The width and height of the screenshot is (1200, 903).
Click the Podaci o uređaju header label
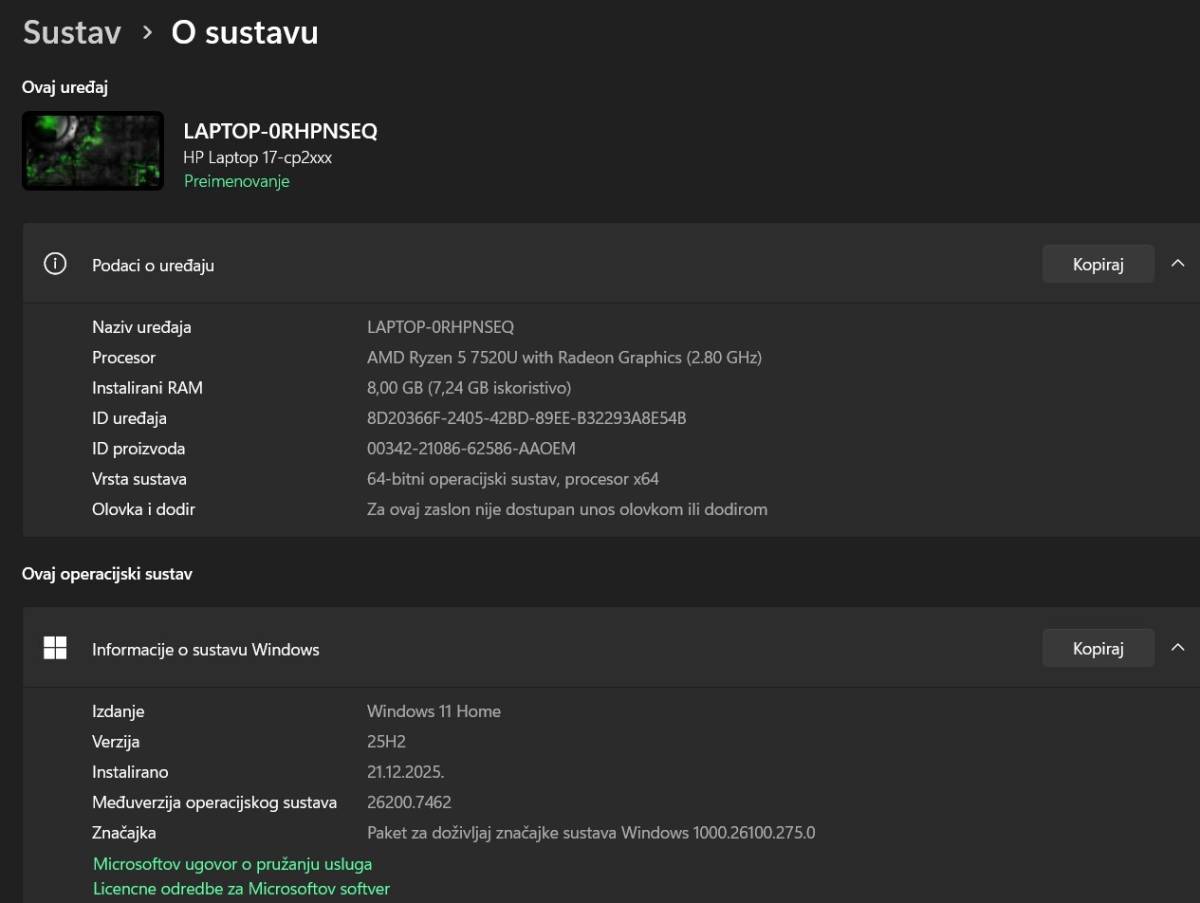coord(153,265)
